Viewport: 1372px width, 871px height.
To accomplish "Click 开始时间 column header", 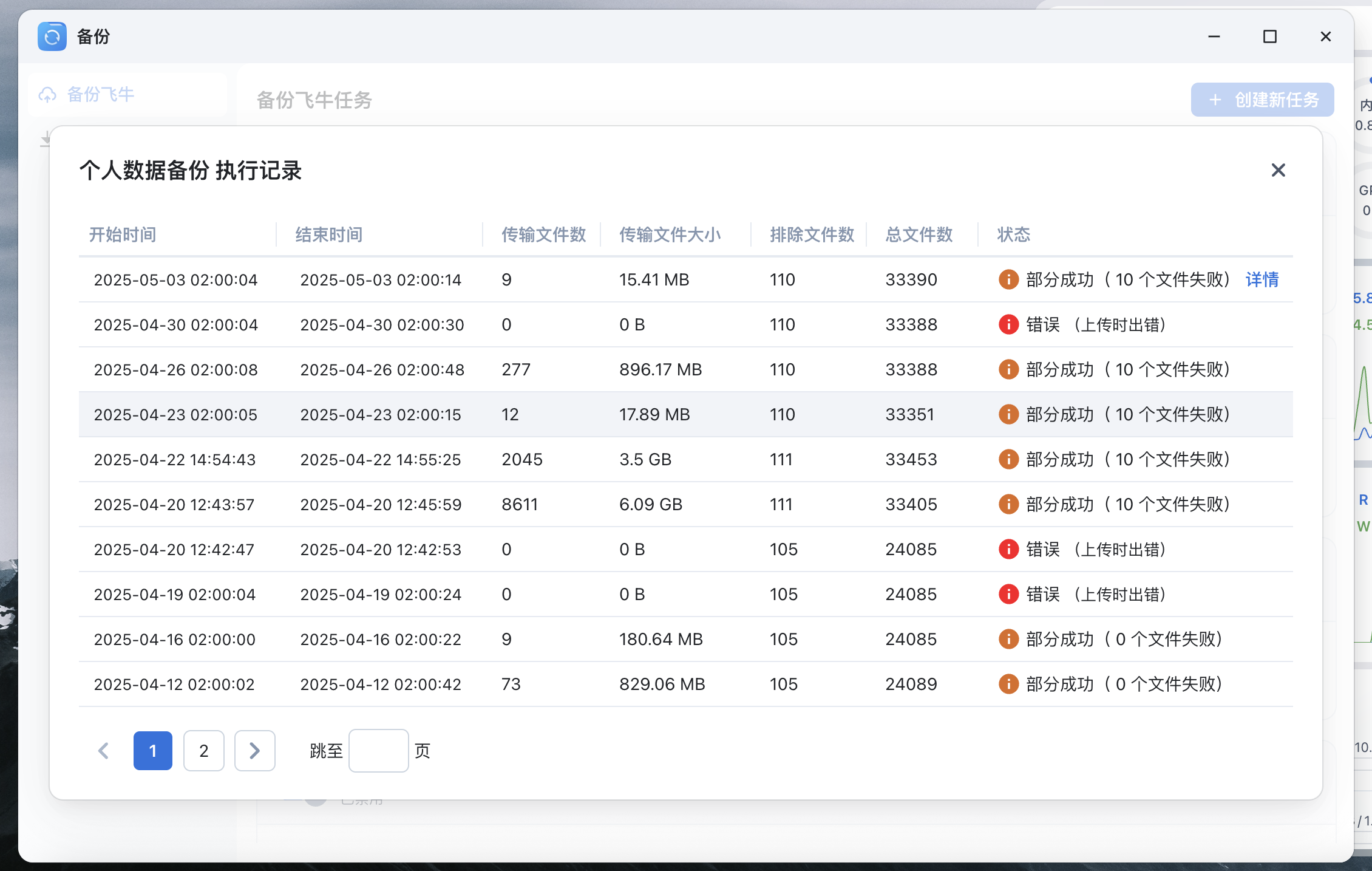I will click(123, 234).
